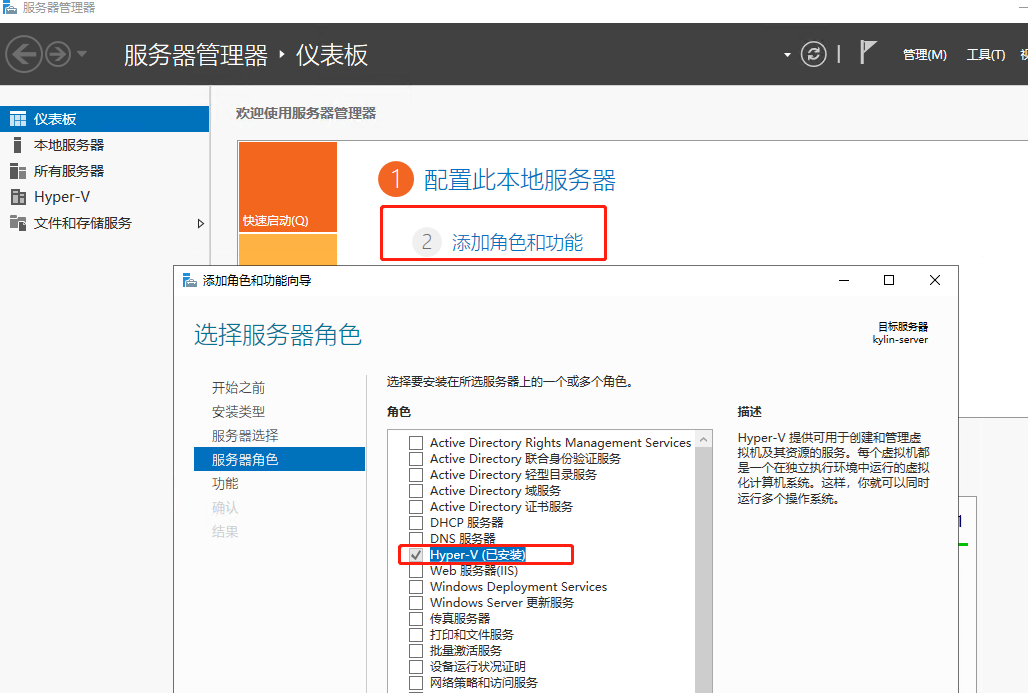Click the 添加角色和功能 link
The width and height of the screenshot is (1028, 693).
pos(517,243)
